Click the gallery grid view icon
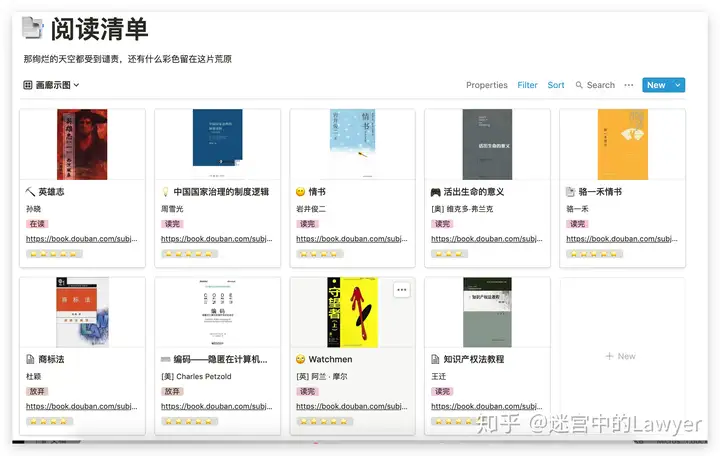Image resolution: width=720 pixels, height=456 pixels. tap(28, 85)
